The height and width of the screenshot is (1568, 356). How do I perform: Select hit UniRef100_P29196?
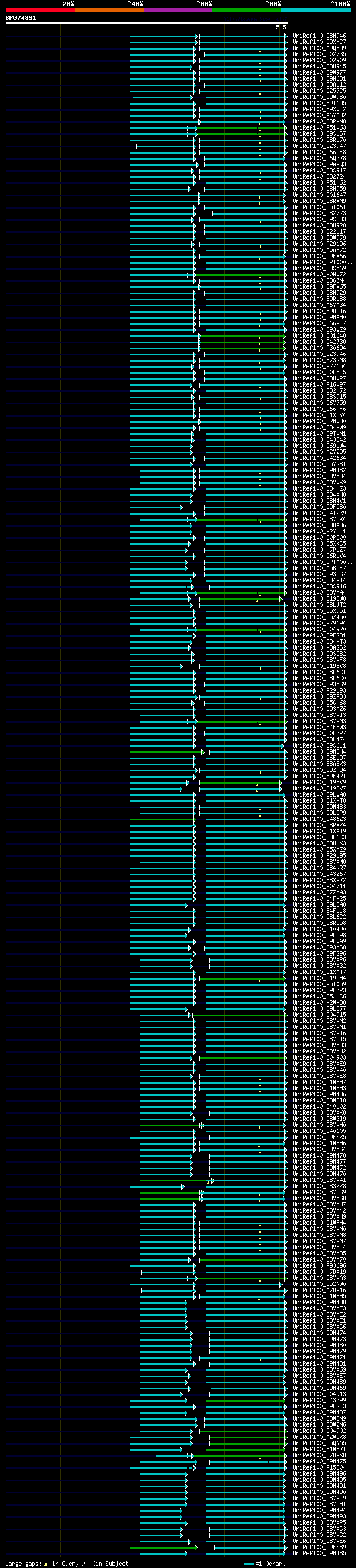pyautogui.click(x=319, y=244)
